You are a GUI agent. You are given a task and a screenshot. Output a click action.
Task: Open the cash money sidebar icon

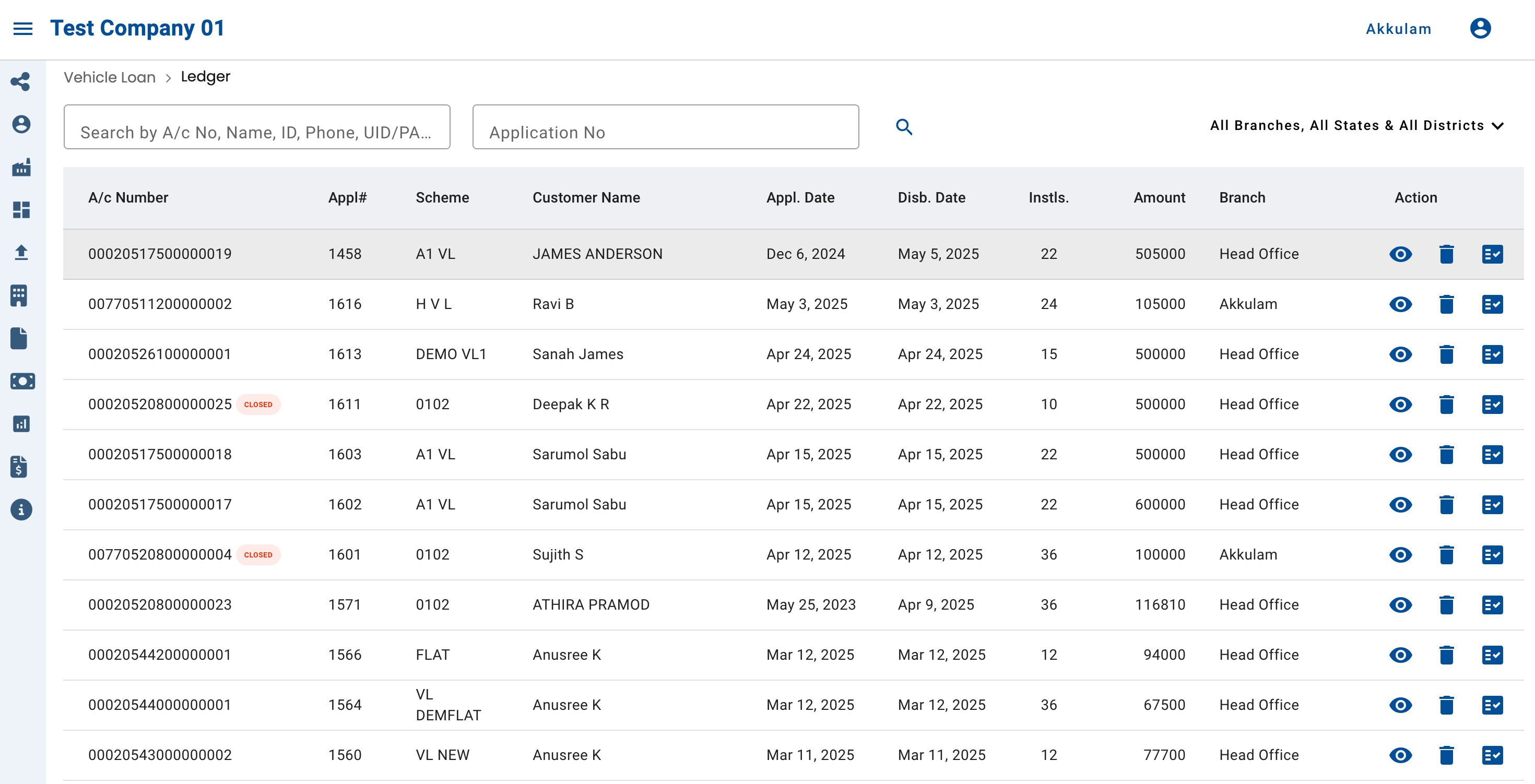click(x=22, y=381)
